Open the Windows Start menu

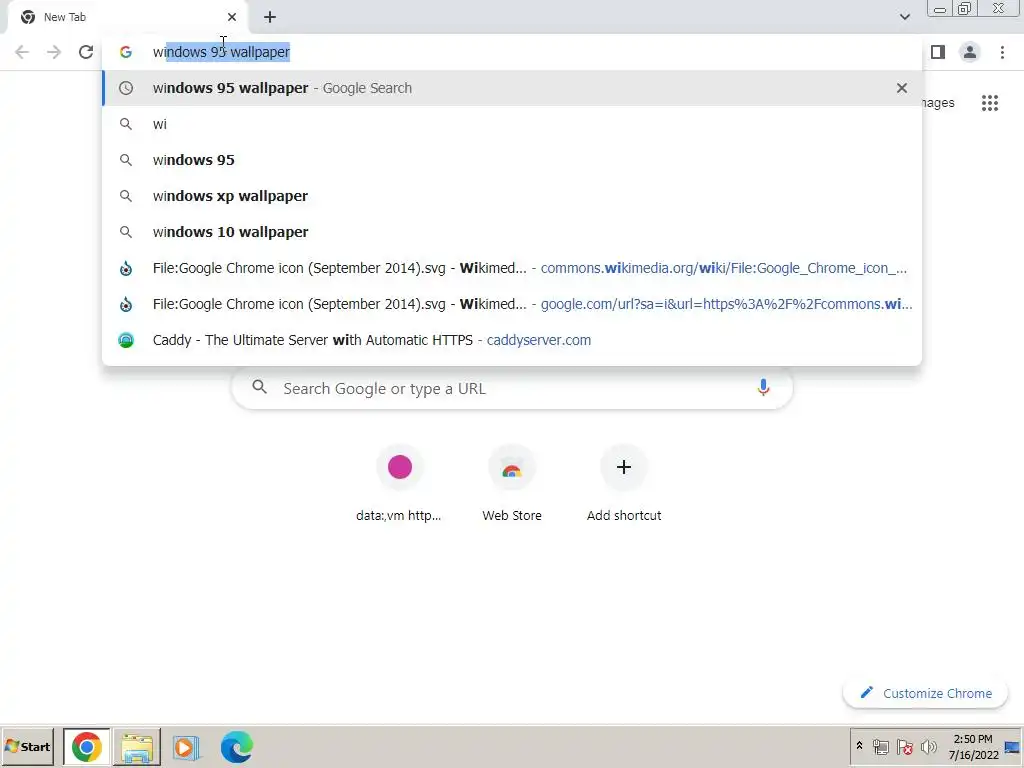(x=27, y=746)
